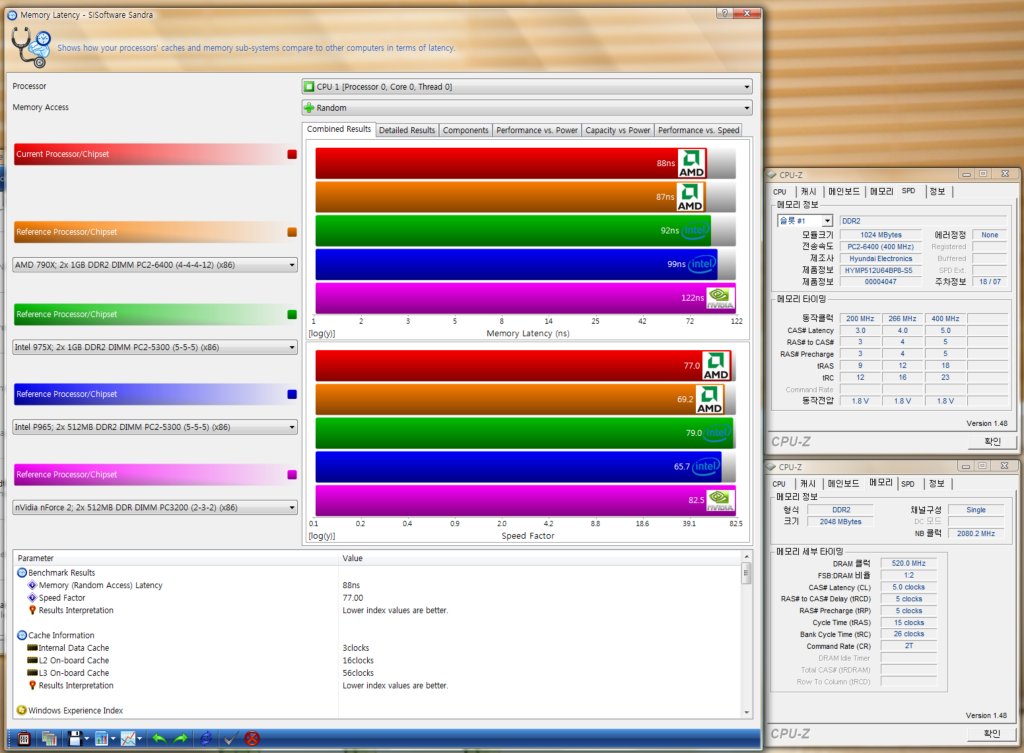Click the nVidia logo on the 122ns bar
Image resolution: width=1024 pixels, height=753 pixels.
tap(720, 298)
